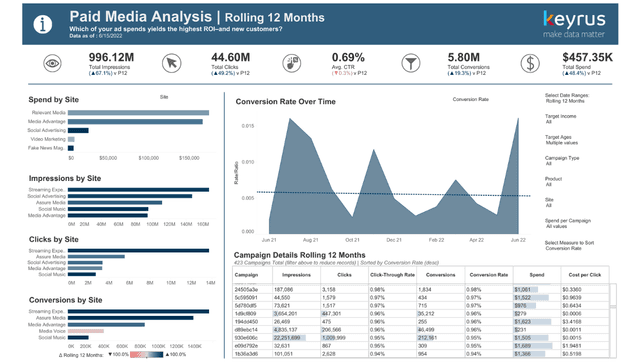This screenshot has height=363, width=640.
Task: Click the Spend by Site chart title
Action: pyautogui.click(x=53, y=100)
